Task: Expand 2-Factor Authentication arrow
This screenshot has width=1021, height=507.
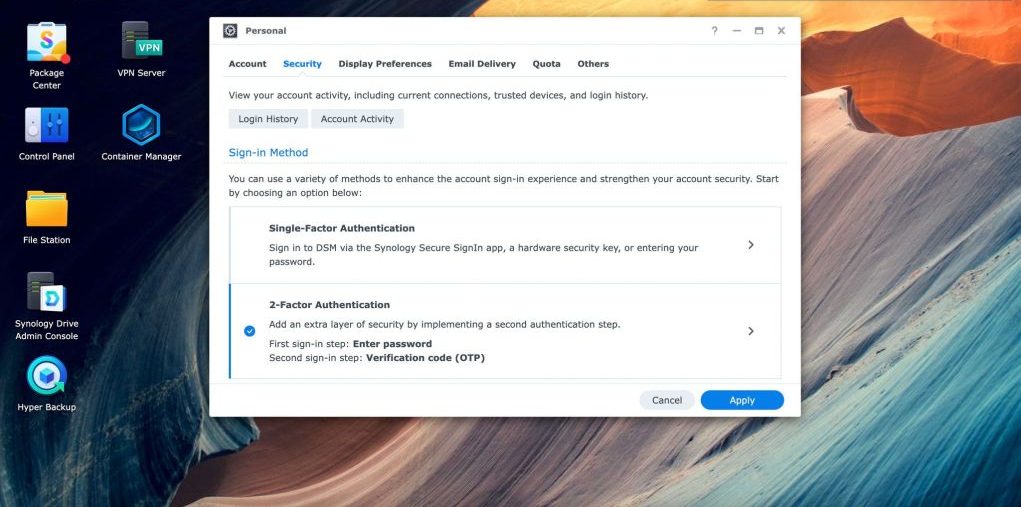Action: click(751, 331)
